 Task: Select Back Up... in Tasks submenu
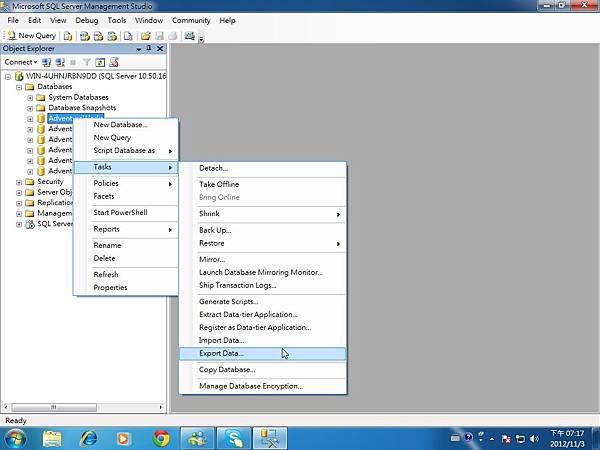[x=262, y=230]
